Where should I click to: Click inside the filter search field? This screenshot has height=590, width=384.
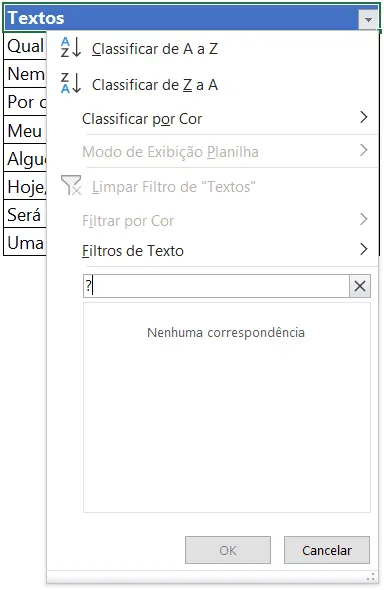tap(216, 286)
